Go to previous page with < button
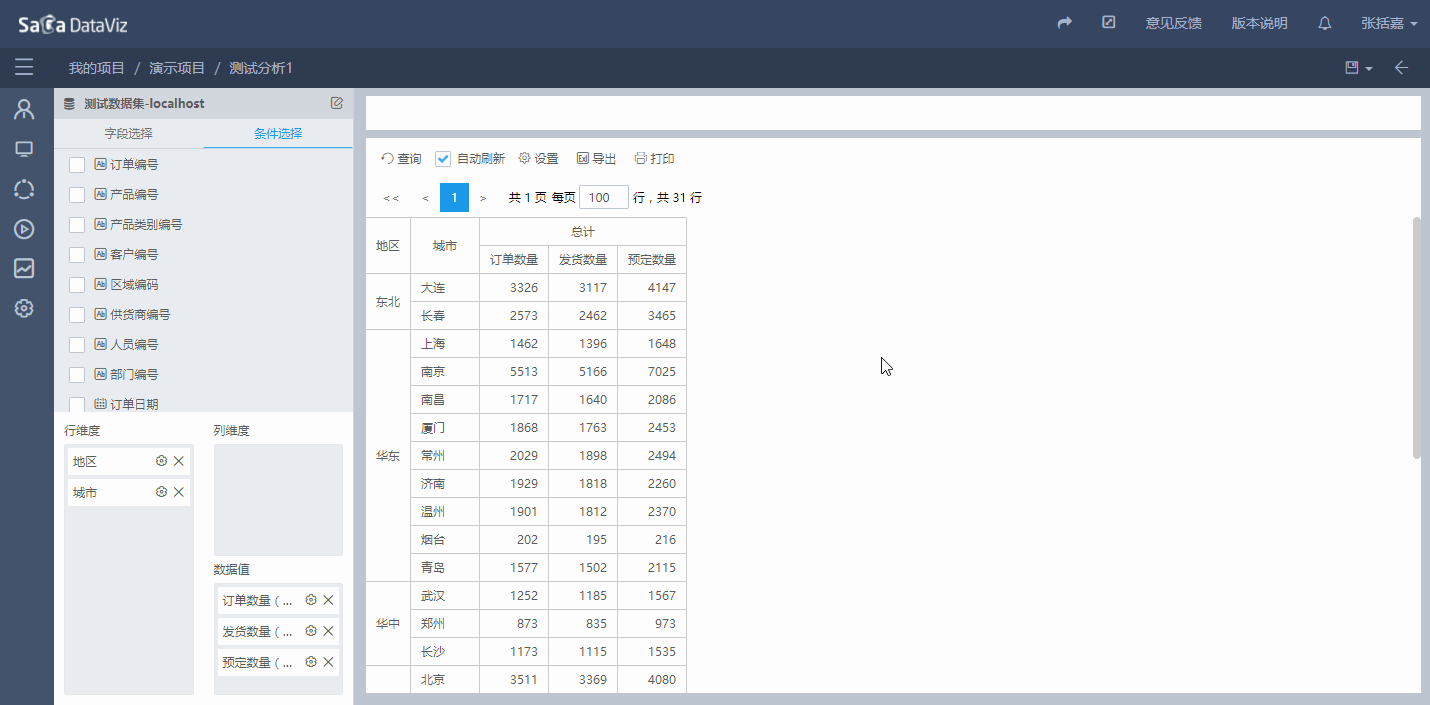 [x=425, y=198]
